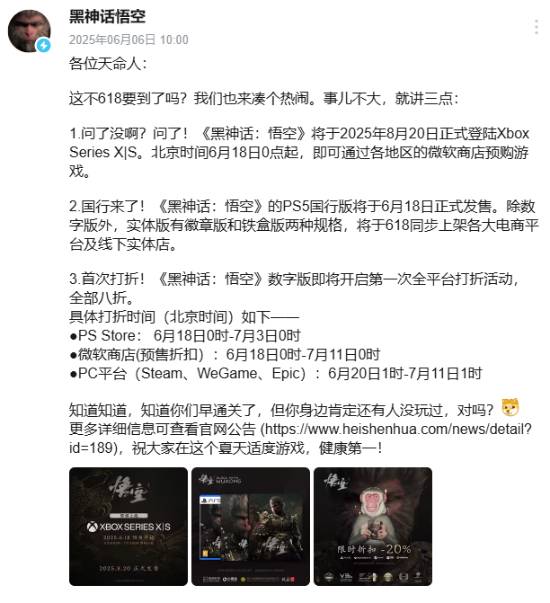Image resolution: width=550 pixels, height=603 pixels.
Task: Visit the 黑神话悟空 username profile link
Action: (x=107, y=17)
